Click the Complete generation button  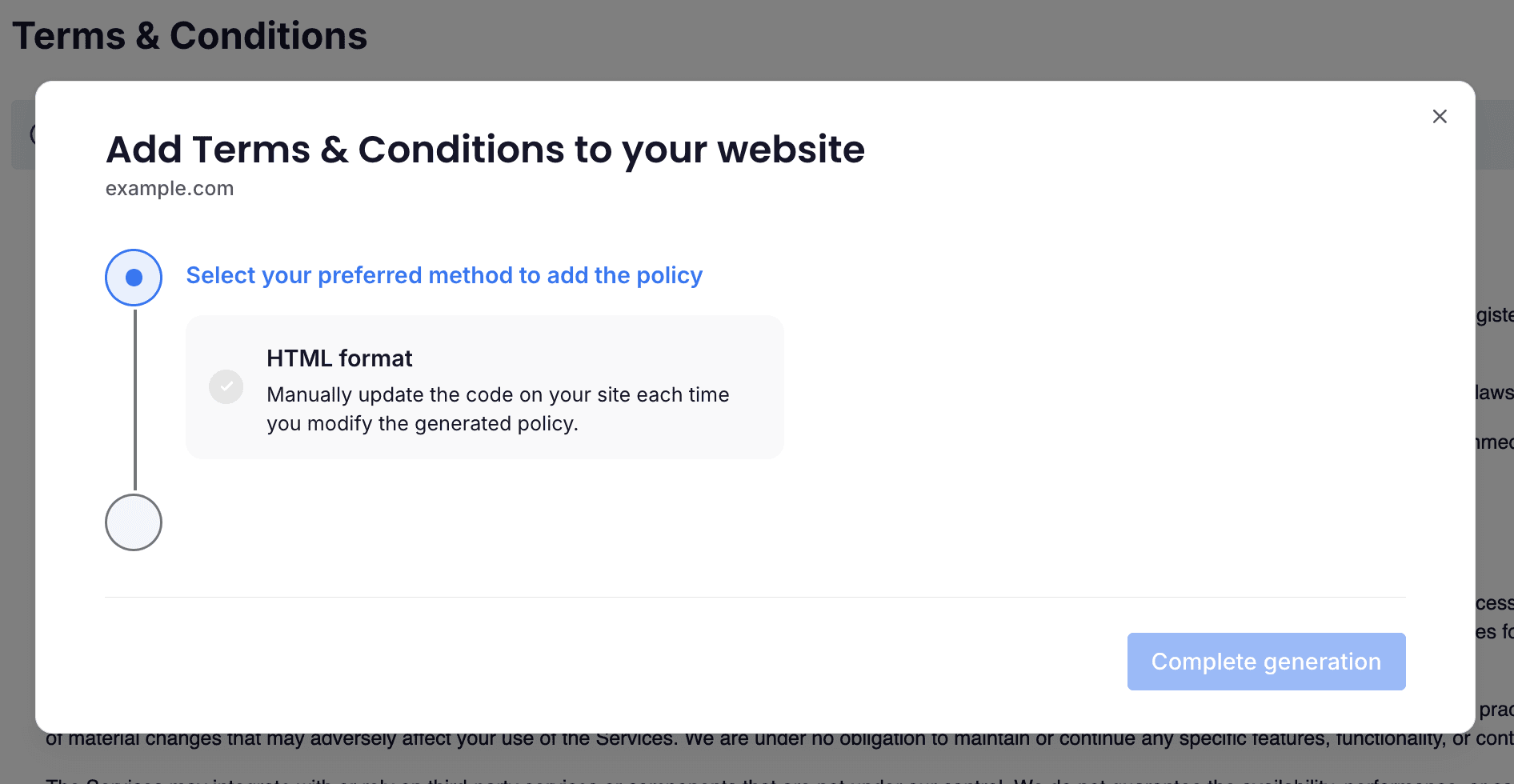[1266, 662]
